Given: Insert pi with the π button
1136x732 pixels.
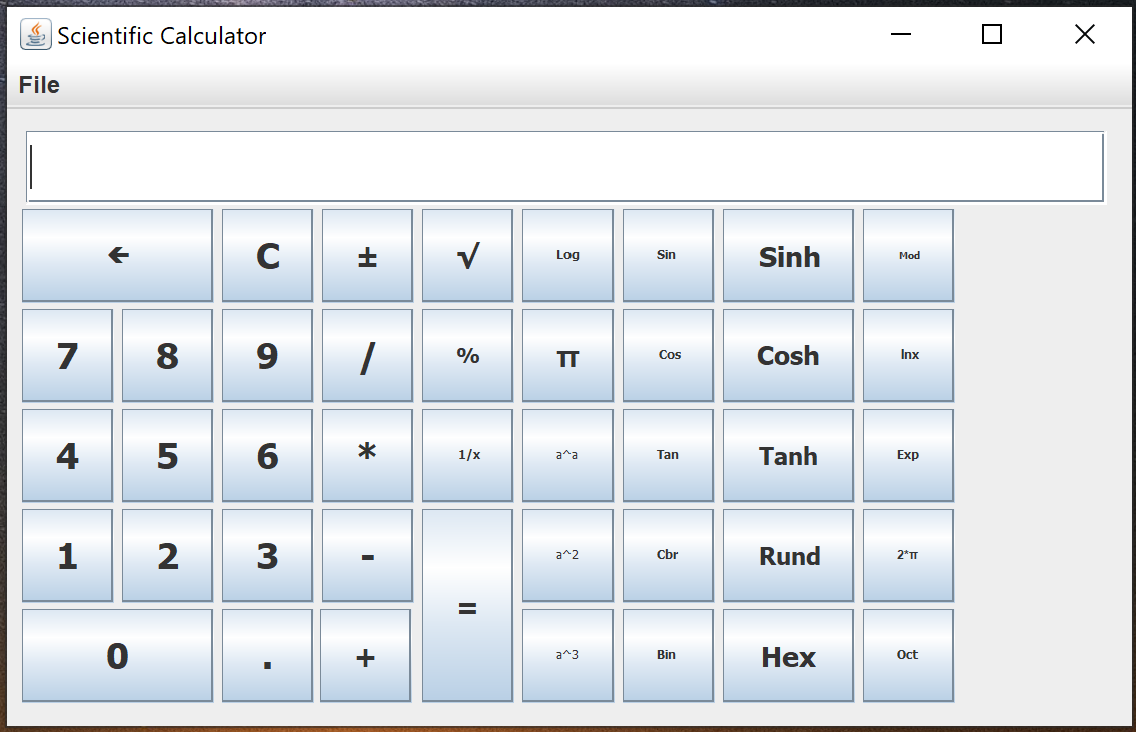Looking at the screenshot, I should (567, 355).
